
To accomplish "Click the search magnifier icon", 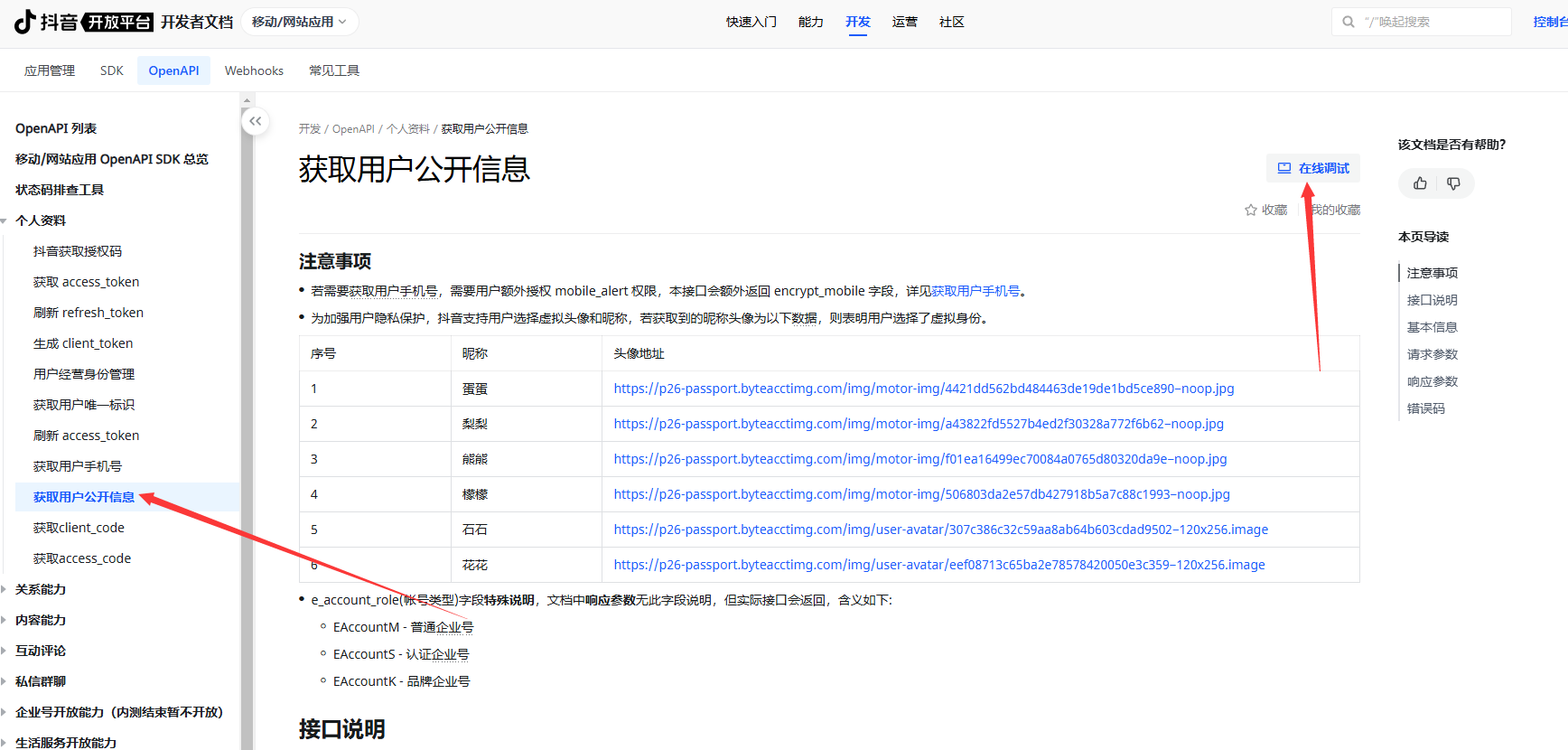I will coord(1349,22).
